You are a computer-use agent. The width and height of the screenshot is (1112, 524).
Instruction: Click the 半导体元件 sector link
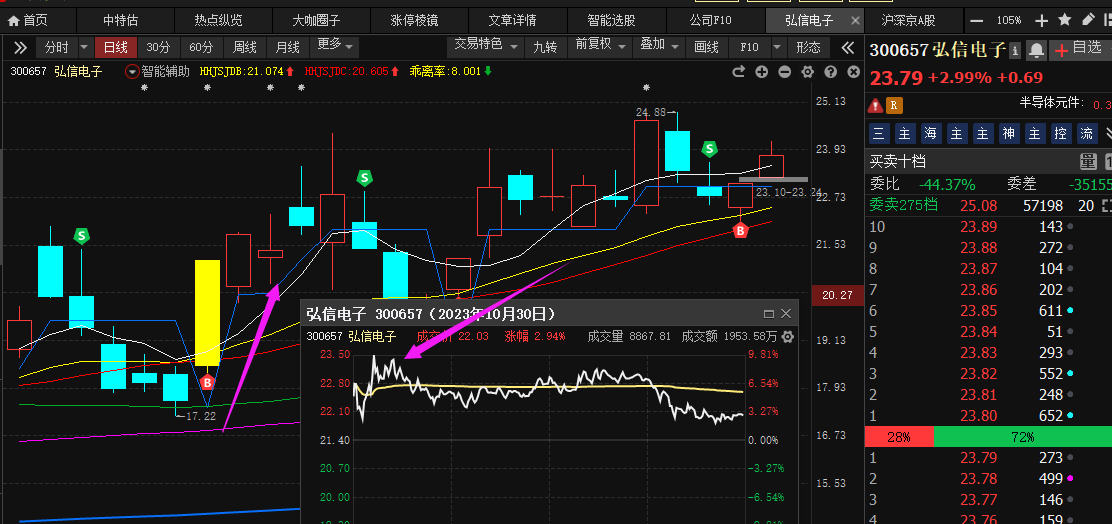(1052, 104)
